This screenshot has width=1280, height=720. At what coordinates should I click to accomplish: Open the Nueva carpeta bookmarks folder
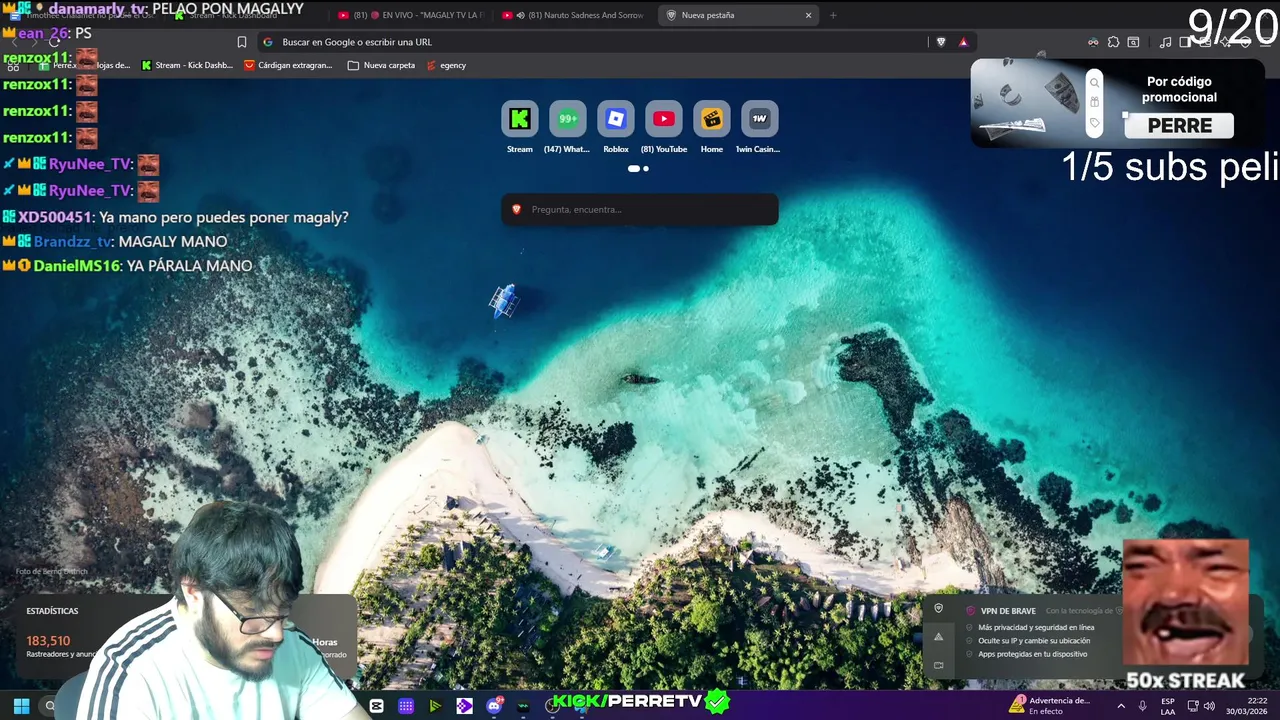point(381,65)
